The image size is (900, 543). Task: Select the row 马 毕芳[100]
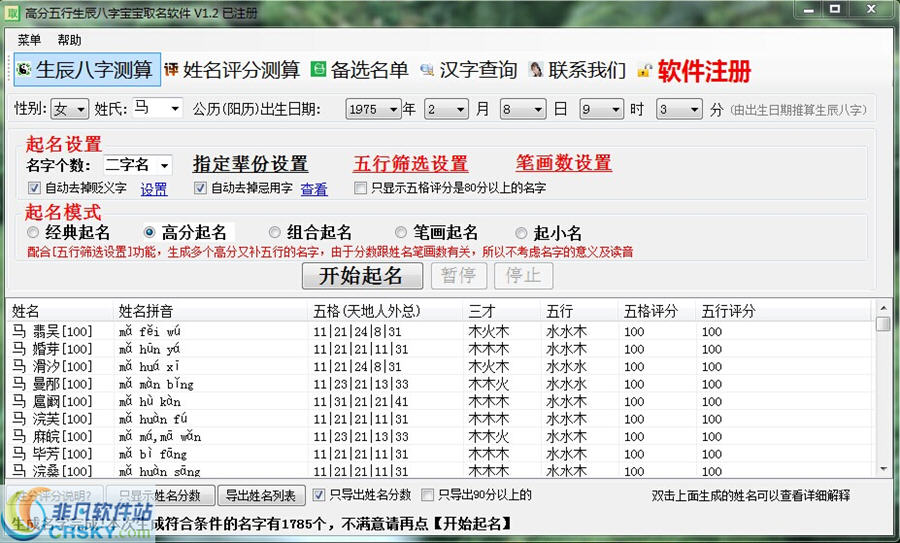(x=439, y=454)
